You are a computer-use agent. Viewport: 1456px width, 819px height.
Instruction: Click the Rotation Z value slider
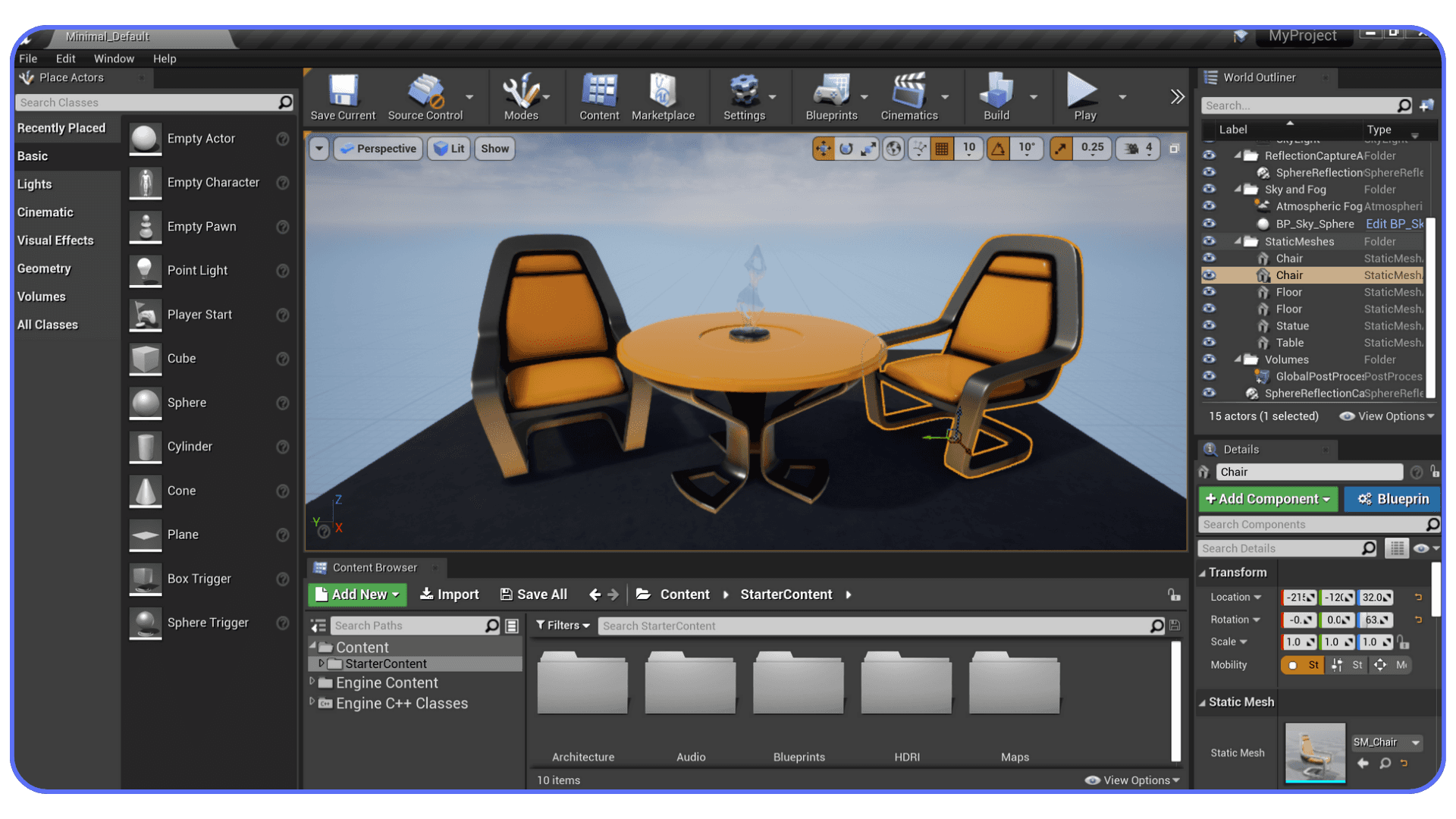tap(1375, 620)
